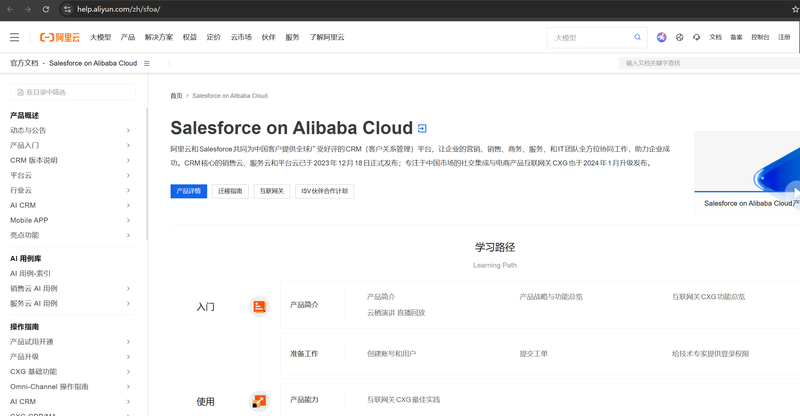
Task: Open the 互联网关 CXG 最佳实践 link
Action: click(x=404, y=400)
